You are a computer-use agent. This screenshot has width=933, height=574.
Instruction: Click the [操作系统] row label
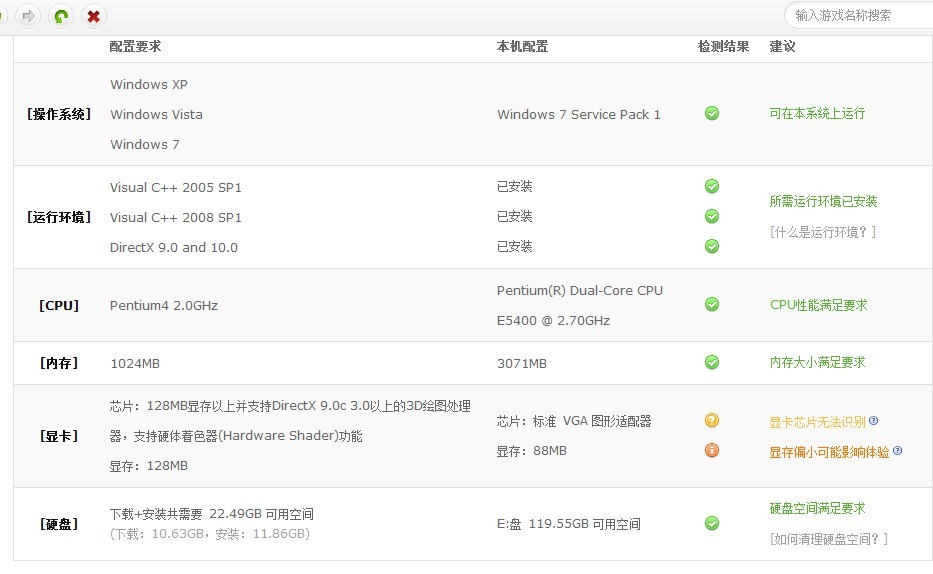[59, 114]
